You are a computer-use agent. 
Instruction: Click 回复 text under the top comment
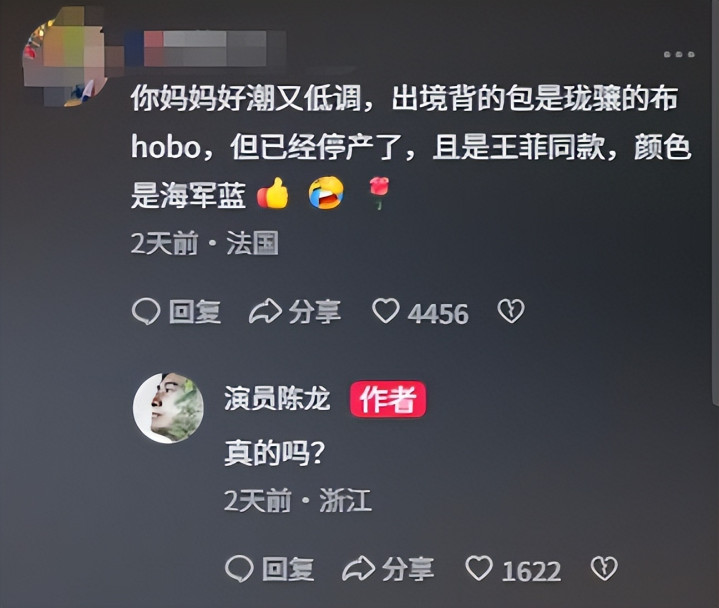[194, 312]
